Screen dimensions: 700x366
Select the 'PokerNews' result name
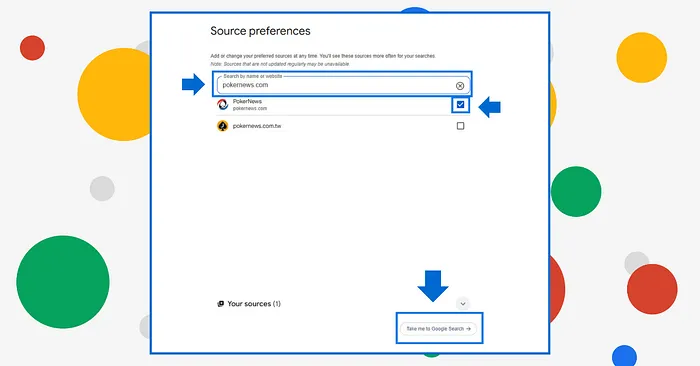(x=247, y=101)
